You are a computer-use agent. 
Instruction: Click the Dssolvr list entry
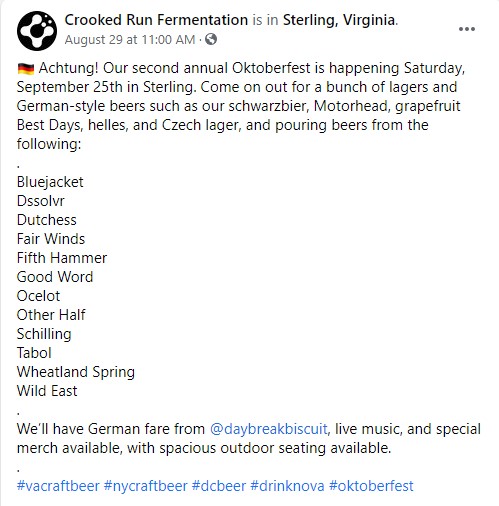coord(41,201)
